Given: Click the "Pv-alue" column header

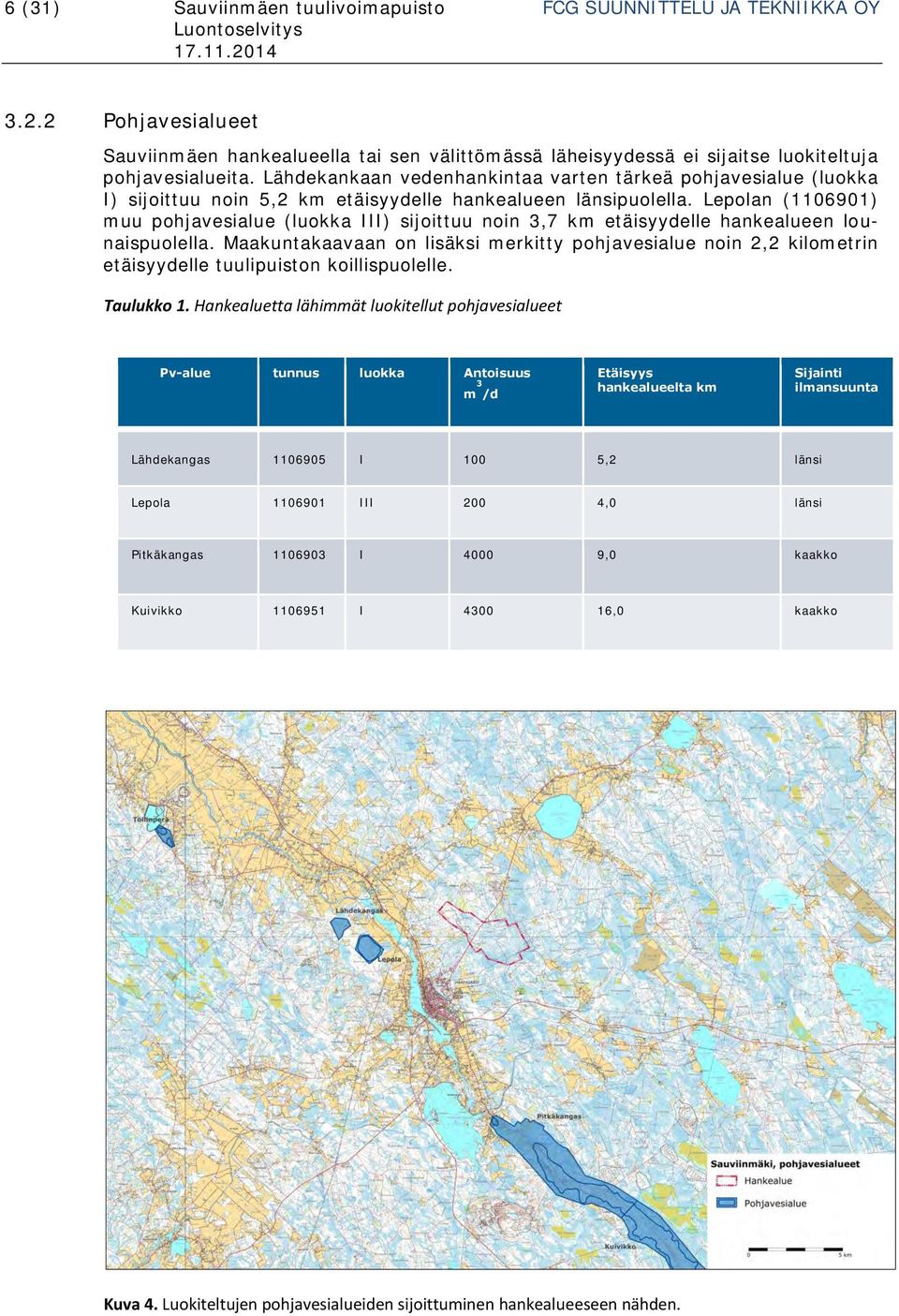Looking at the screenshot, I should point(184,373).
